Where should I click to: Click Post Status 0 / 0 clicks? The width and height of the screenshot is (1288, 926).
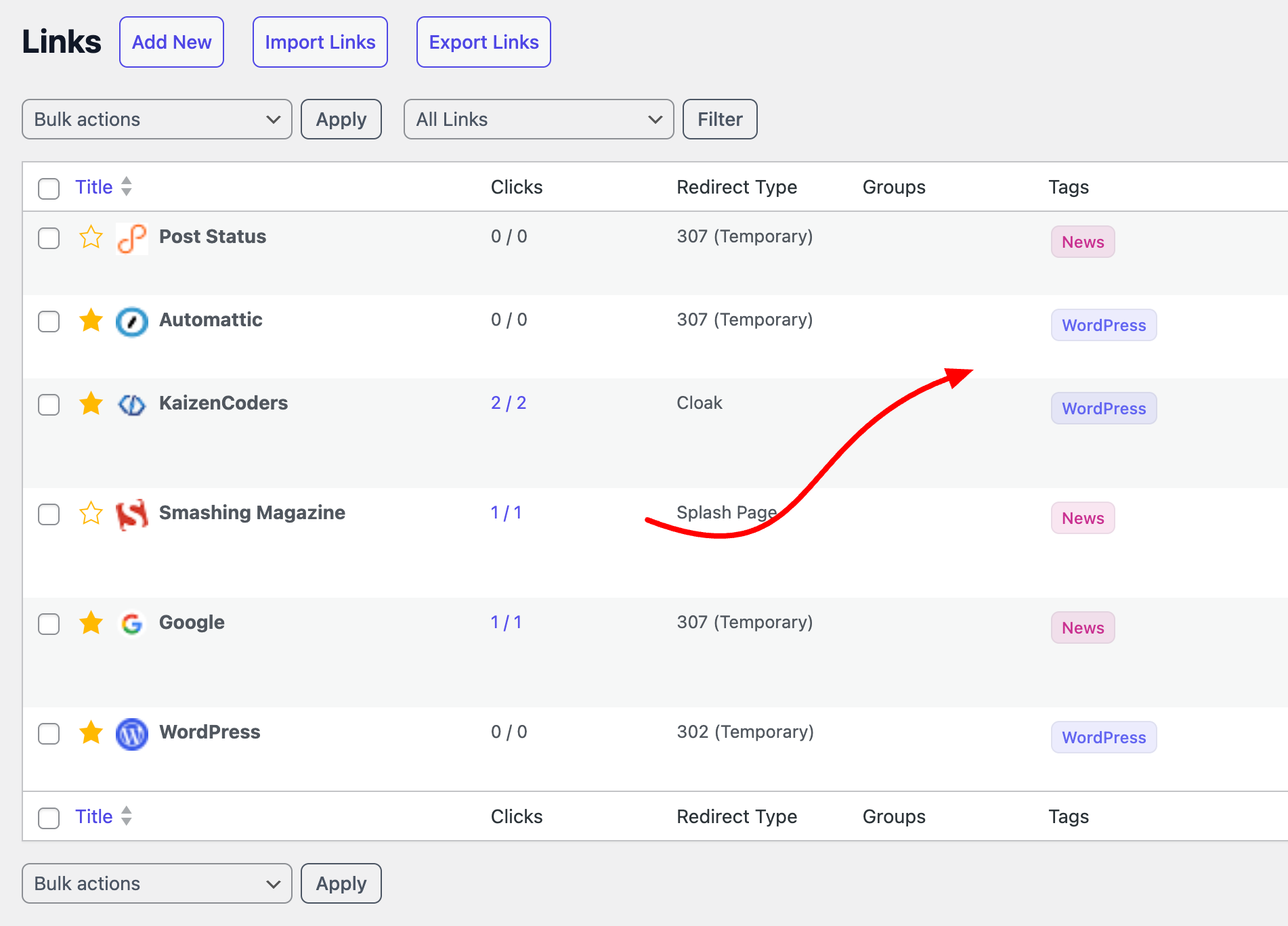point(509,236)
